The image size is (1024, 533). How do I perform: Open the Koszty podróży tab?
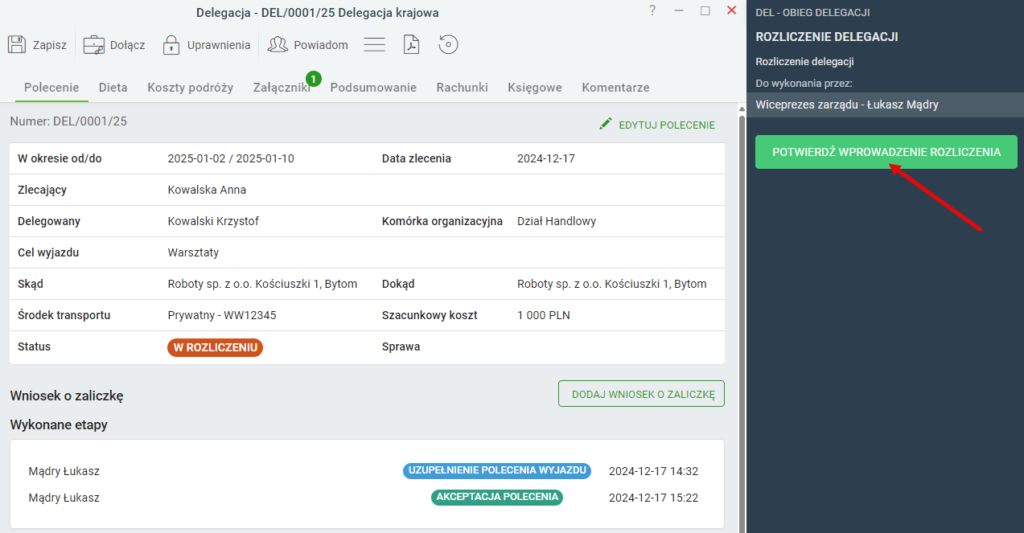click(190, 88)
